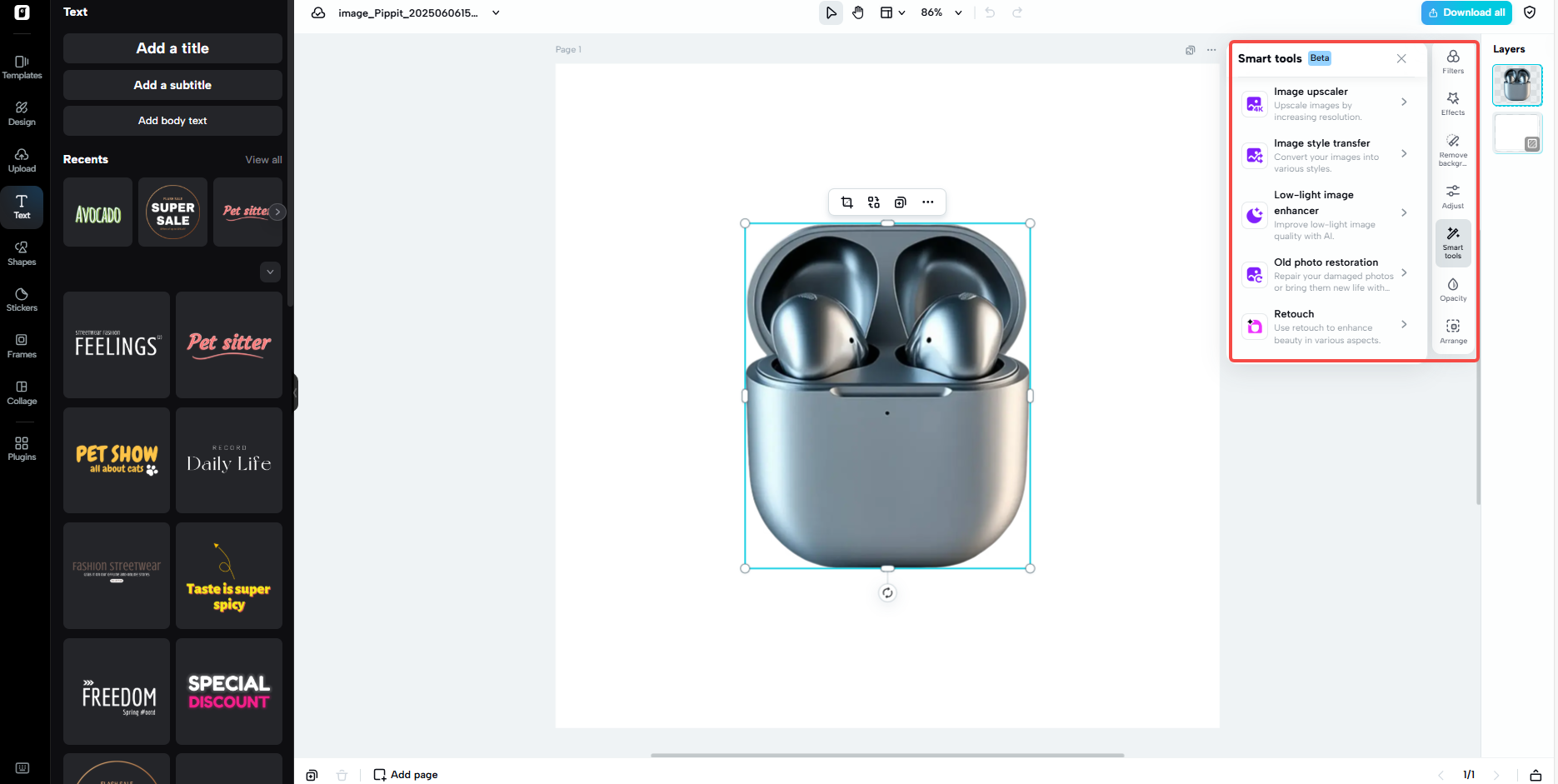Select the Daily Life text template
This screenshot has height=784, width=1558.
click(x=229, y=460)
